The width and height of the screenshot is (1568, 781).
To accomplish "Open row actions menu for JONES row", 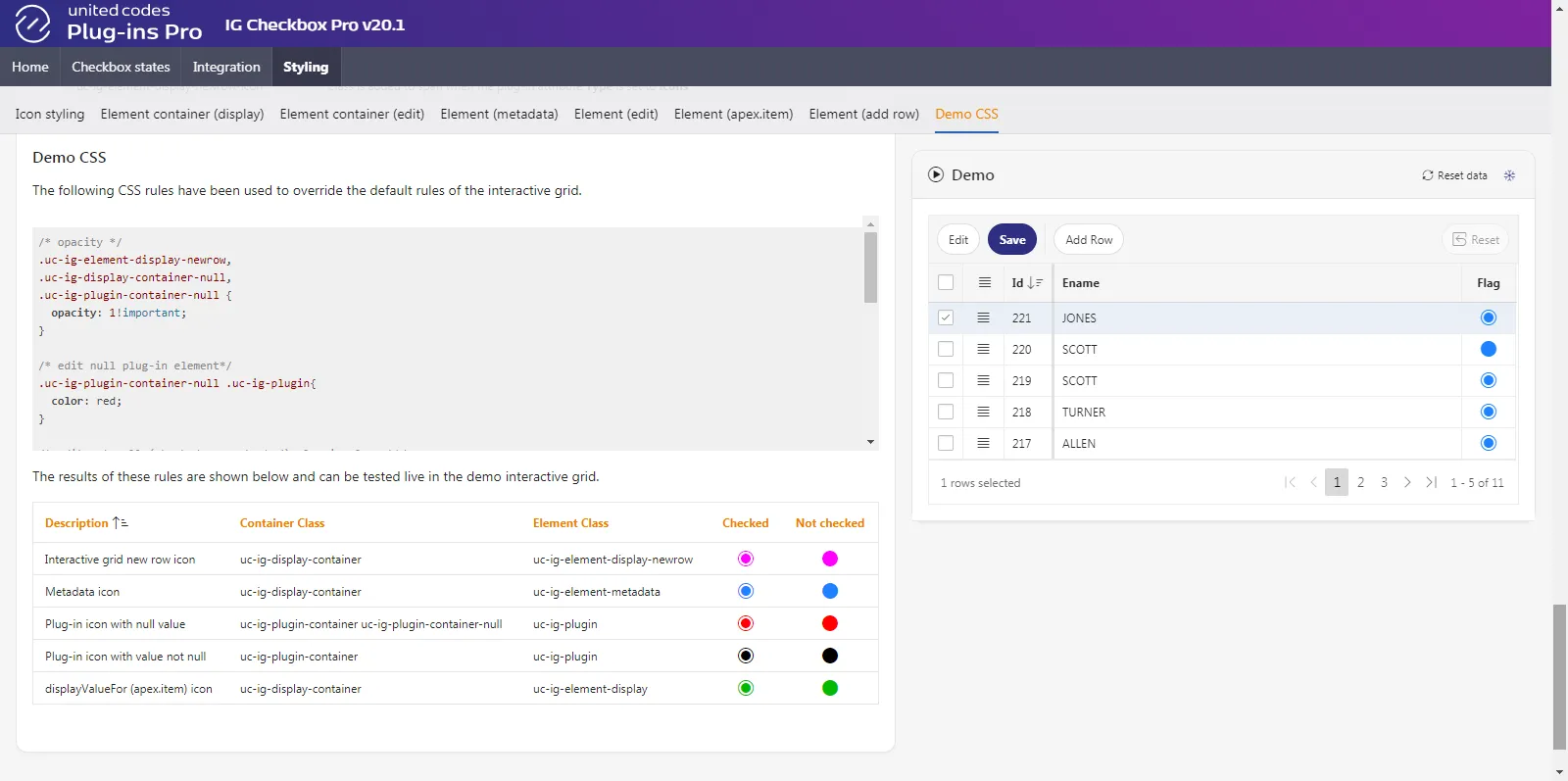I will (x=983, y=317).
